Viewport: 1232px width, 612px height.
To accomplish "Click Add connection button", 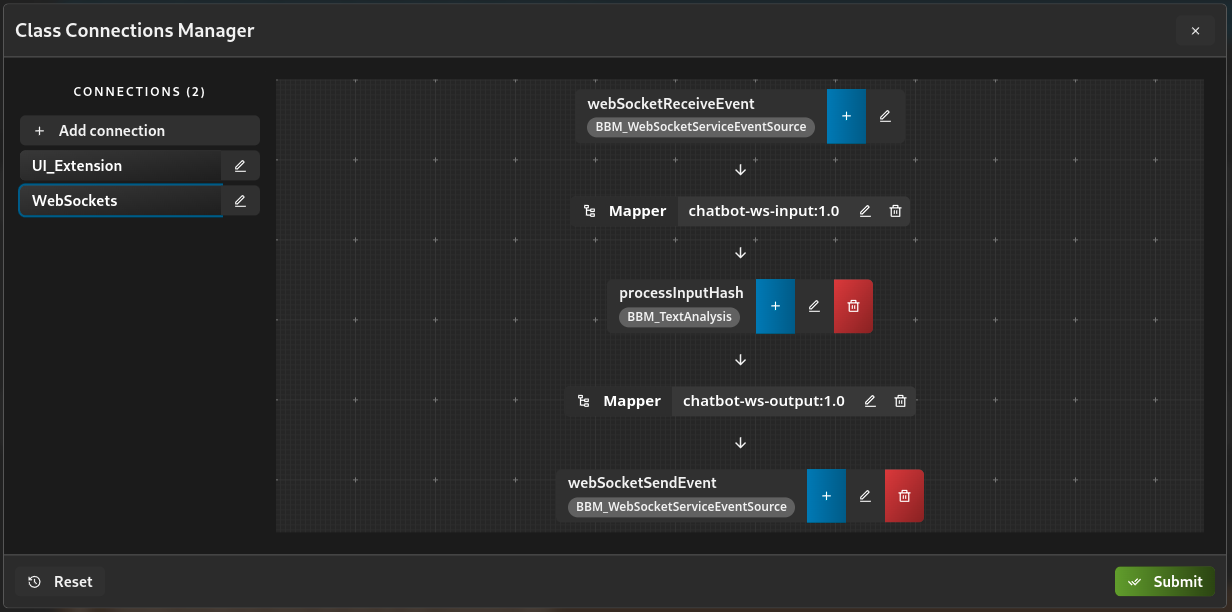I will click(x=140, y=131).
